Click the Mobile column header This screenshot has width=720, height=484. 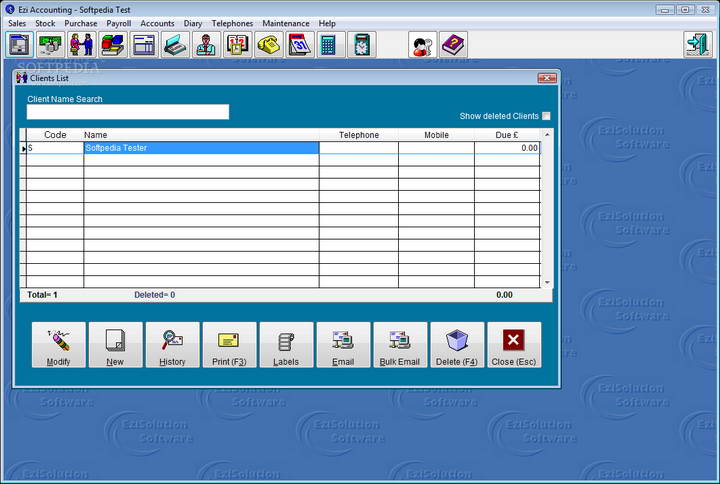436,135
